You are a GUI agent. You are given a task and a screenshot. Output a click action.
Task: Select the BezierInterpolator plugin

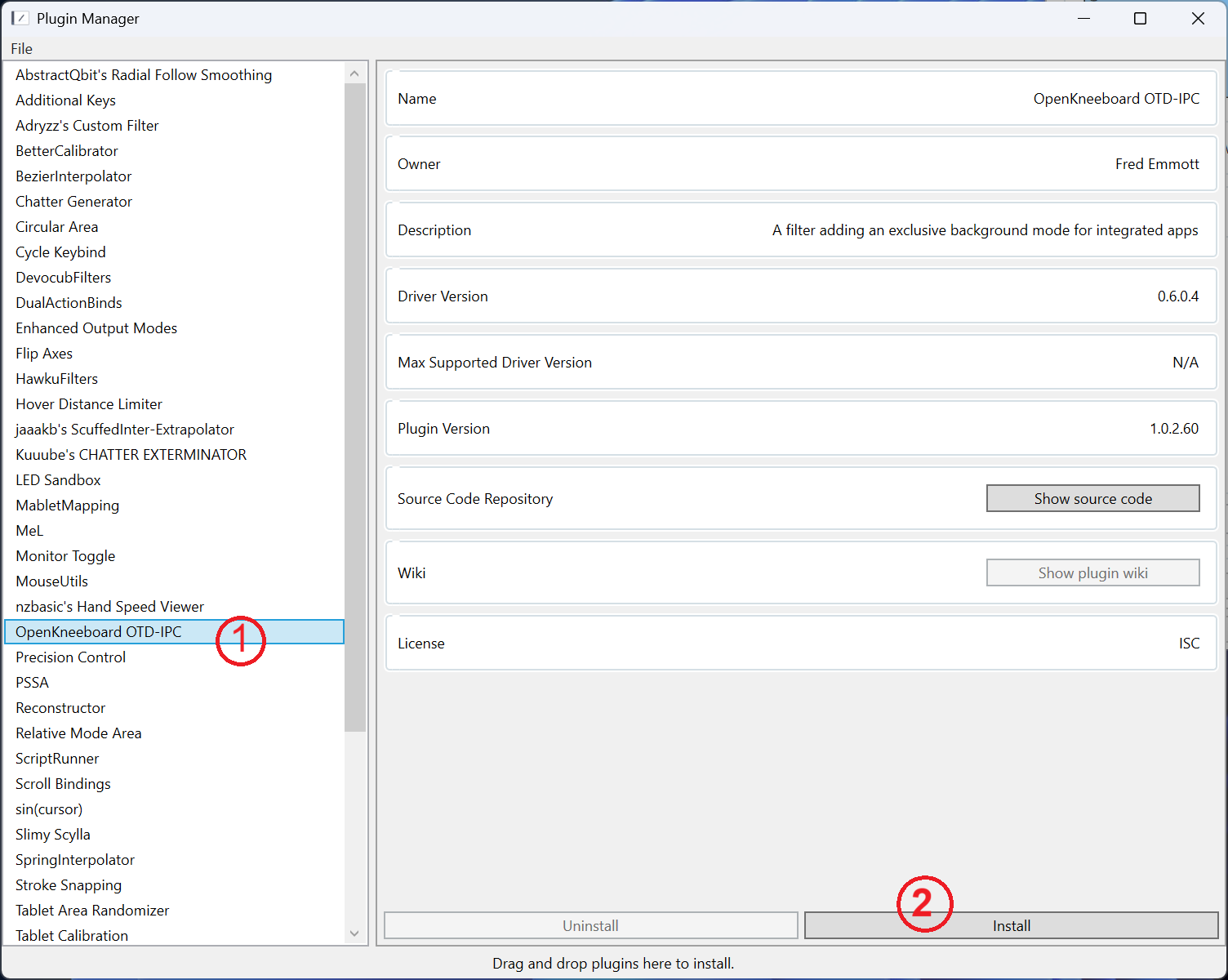[73, 176]
